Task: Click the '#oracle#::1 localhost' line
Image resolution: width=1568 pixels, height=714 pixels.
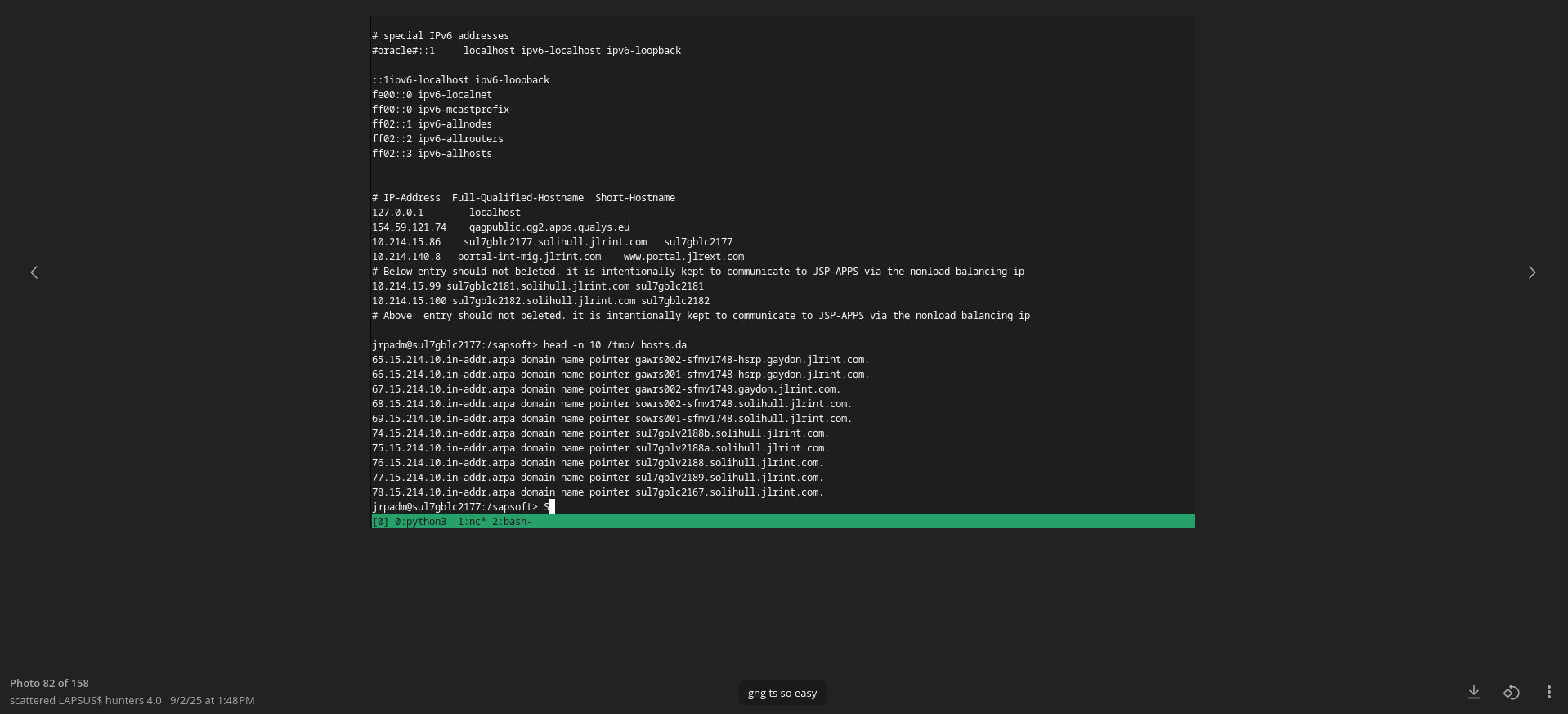Action: [526, 51]
